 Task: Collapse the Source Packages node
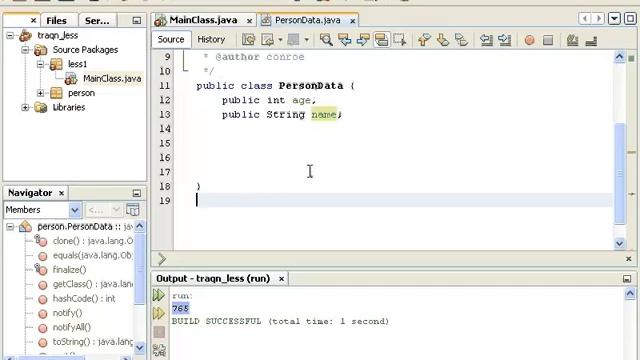(25, 50)
